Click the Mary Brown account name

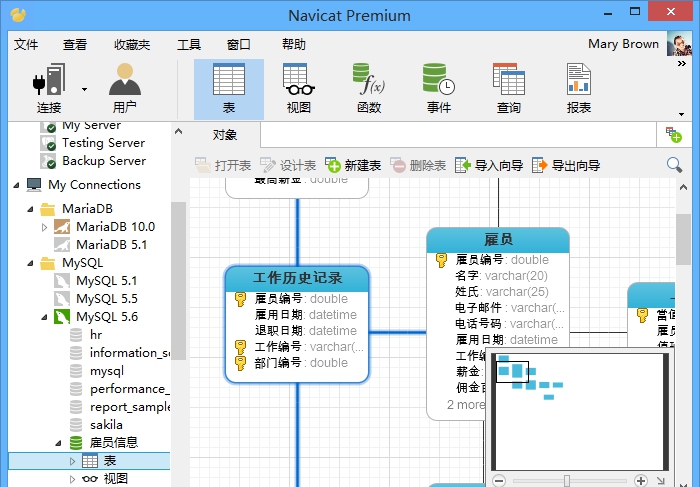click(x=623, y=44)
